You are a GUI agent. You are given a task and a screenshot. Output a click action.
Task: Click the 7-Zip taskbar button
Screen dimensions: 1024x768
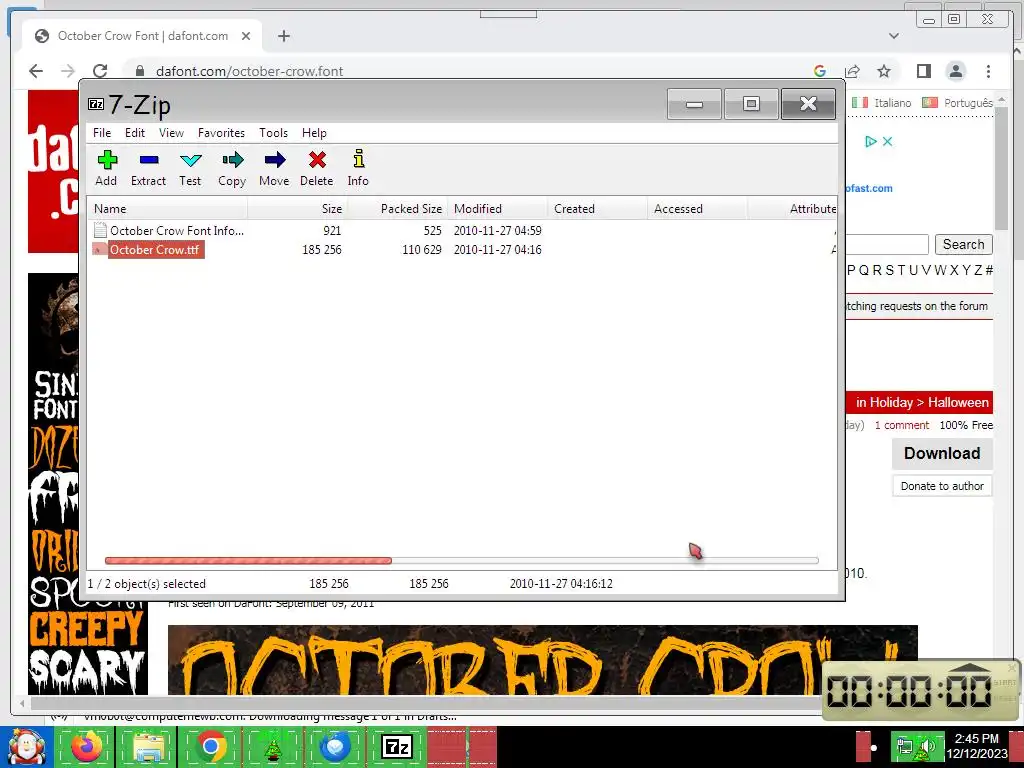pos(397,746)
